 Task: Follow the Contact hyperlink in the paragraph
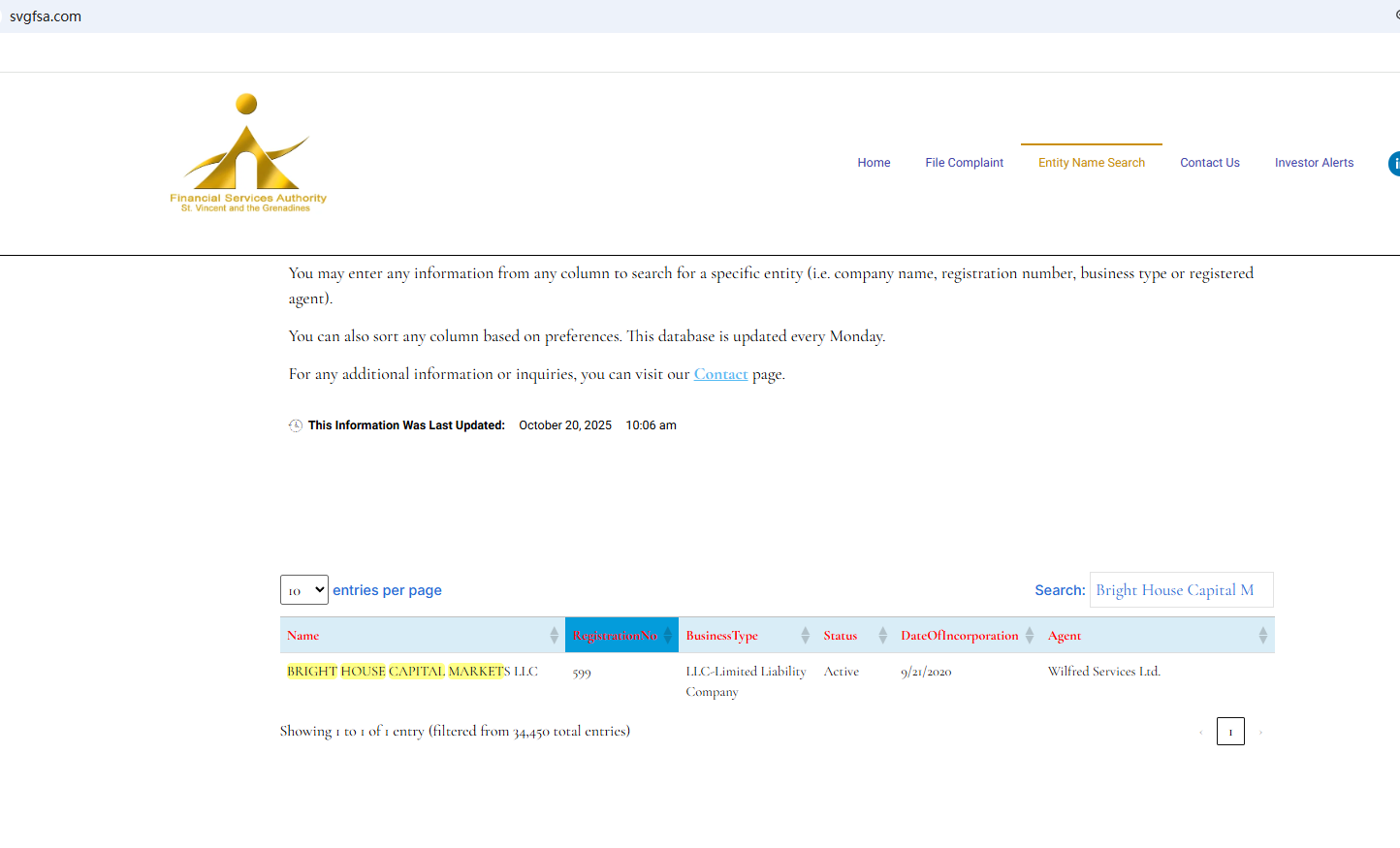[x=720, y=374]
